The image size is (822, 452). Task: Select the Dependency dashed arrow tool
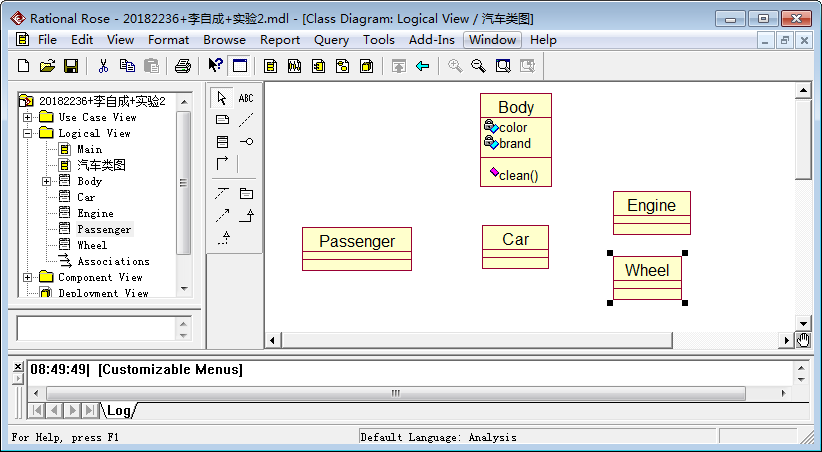tap(222, 216)
